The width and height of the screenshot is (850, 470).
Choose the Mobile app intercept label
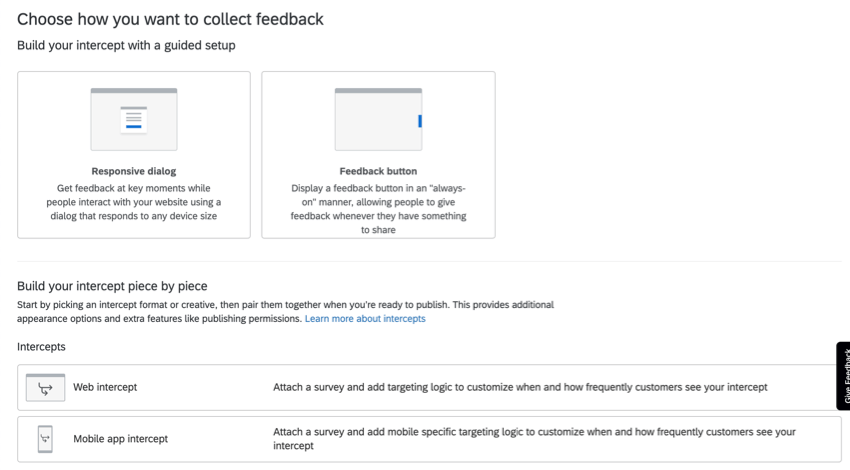click(120, 439)
